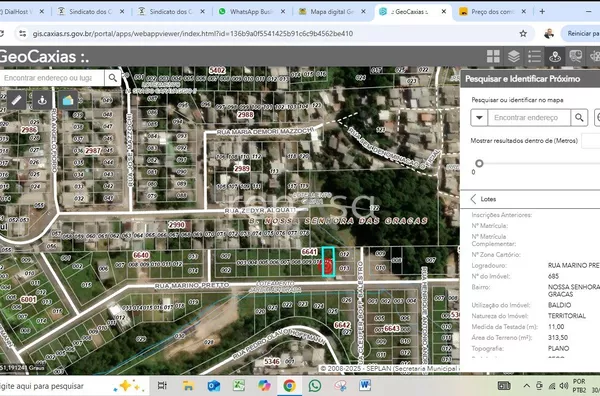Click block label 6001 on map
This screenshot has height=396, width=600.
29,300
